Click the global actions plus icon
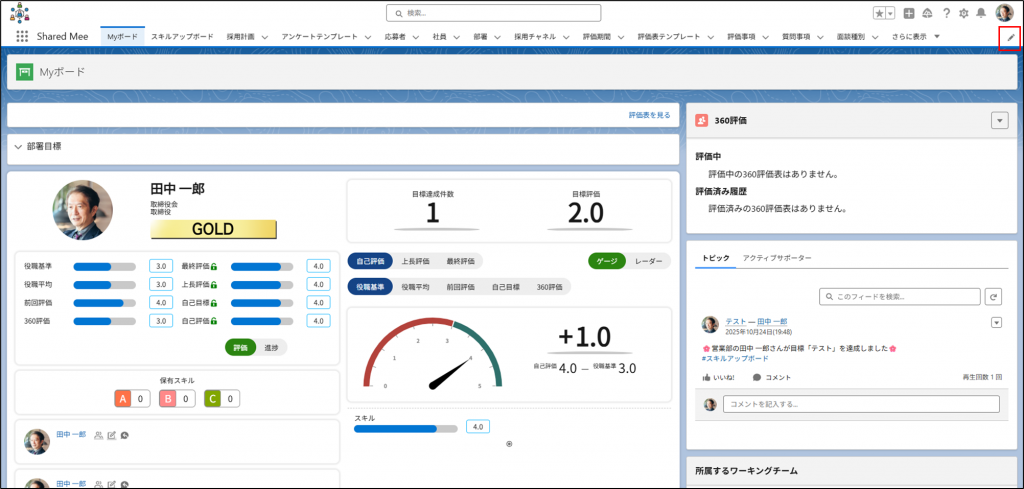The width and height of the screenshot is (1024, 489). click(908, 13)
